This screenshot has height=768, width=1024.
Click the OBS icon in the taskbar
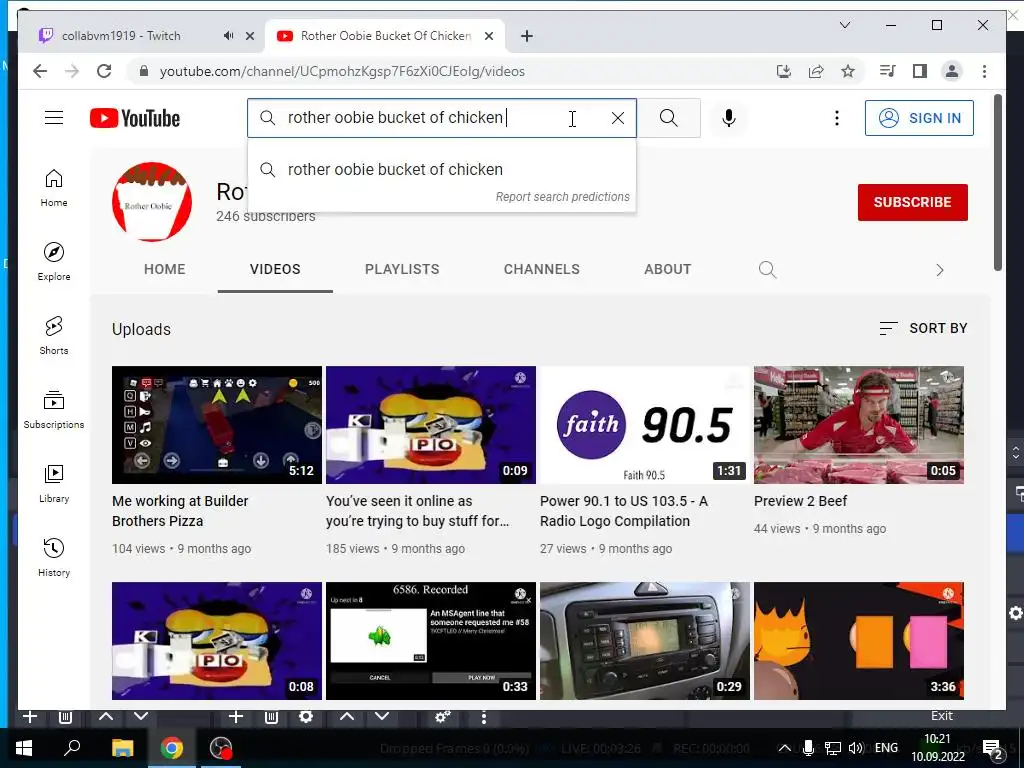[x=221, y=748]
